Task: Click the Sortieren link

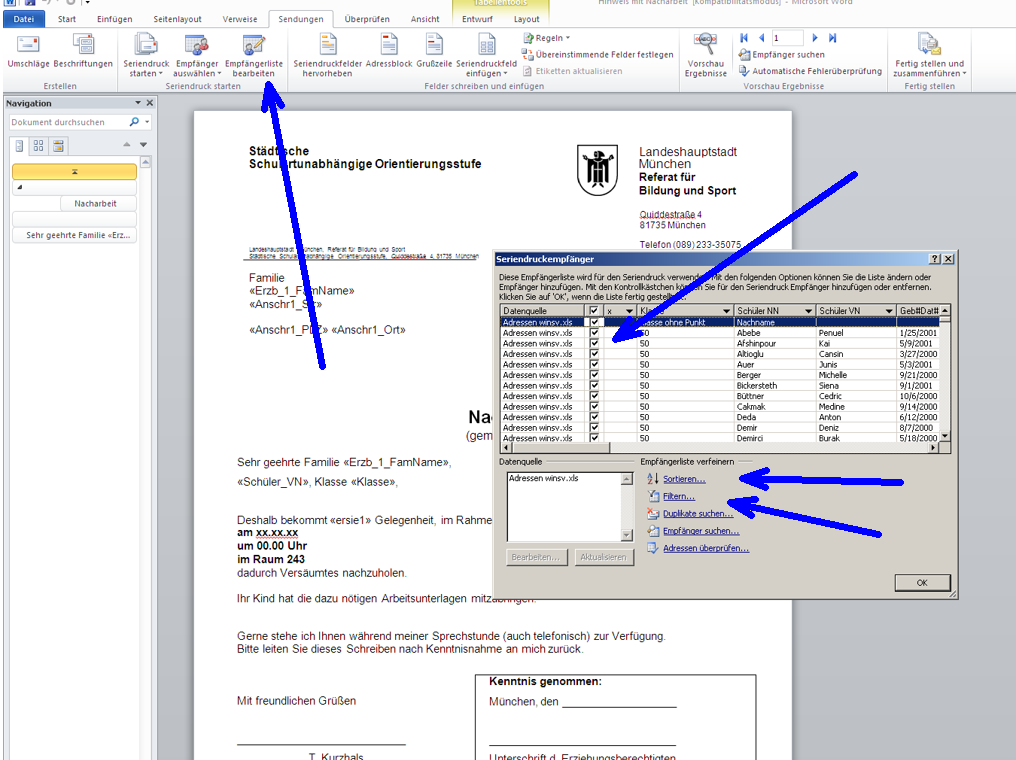Action: [684, 479]
